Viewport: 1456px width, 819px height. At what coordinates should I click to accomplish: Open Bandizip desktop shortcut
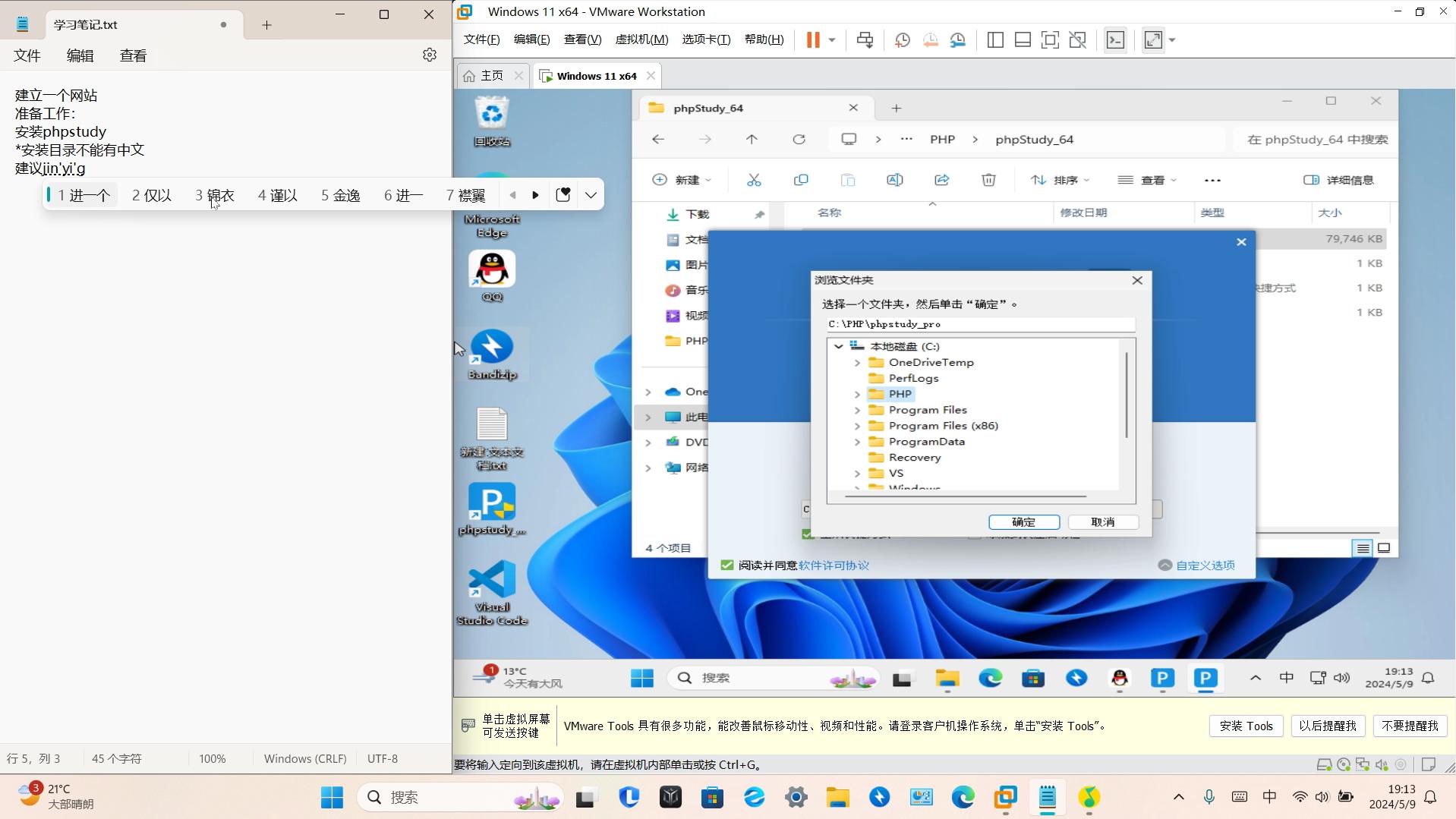click(492, 354)
